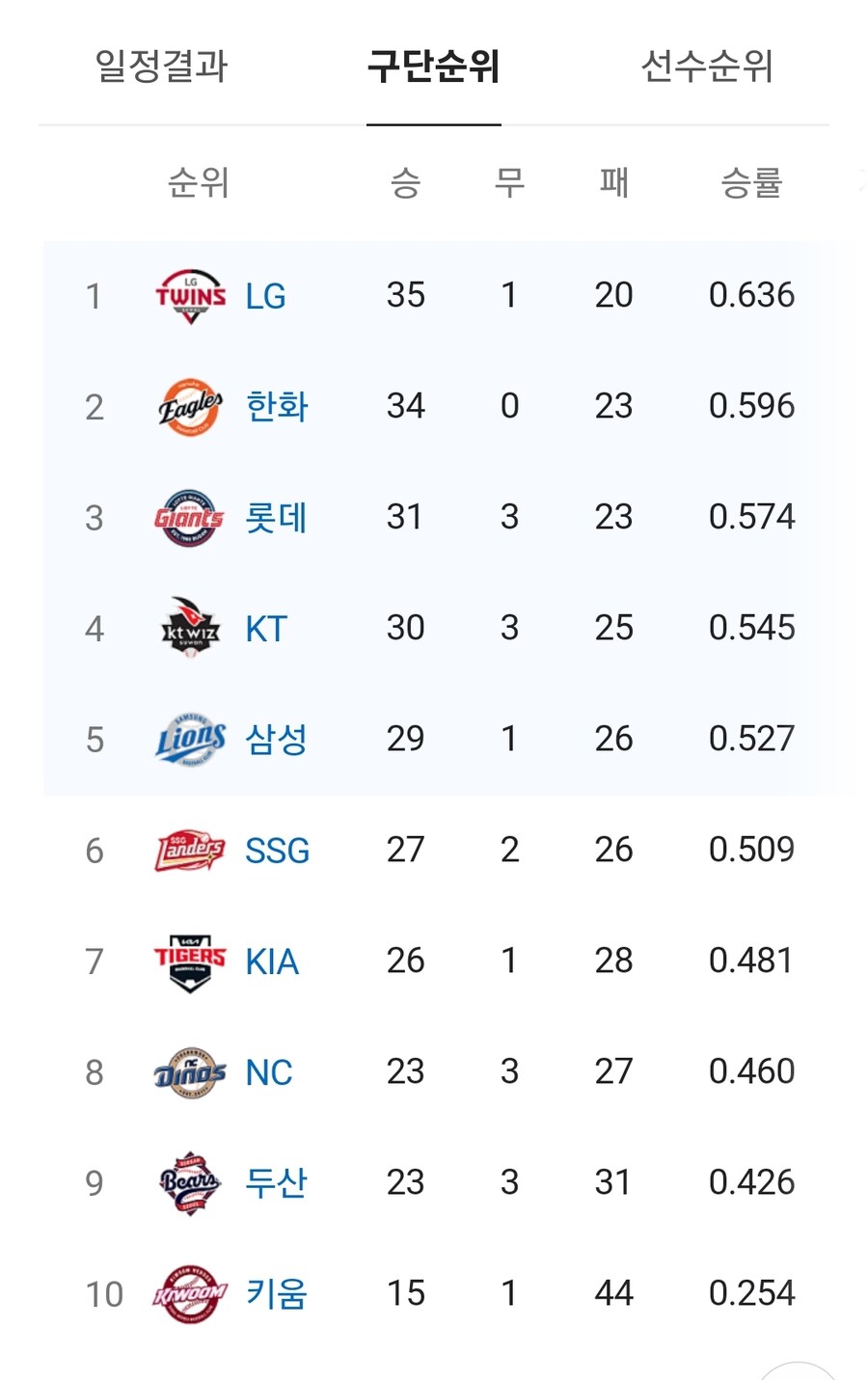Click the SSG Landers team logo

190,851
